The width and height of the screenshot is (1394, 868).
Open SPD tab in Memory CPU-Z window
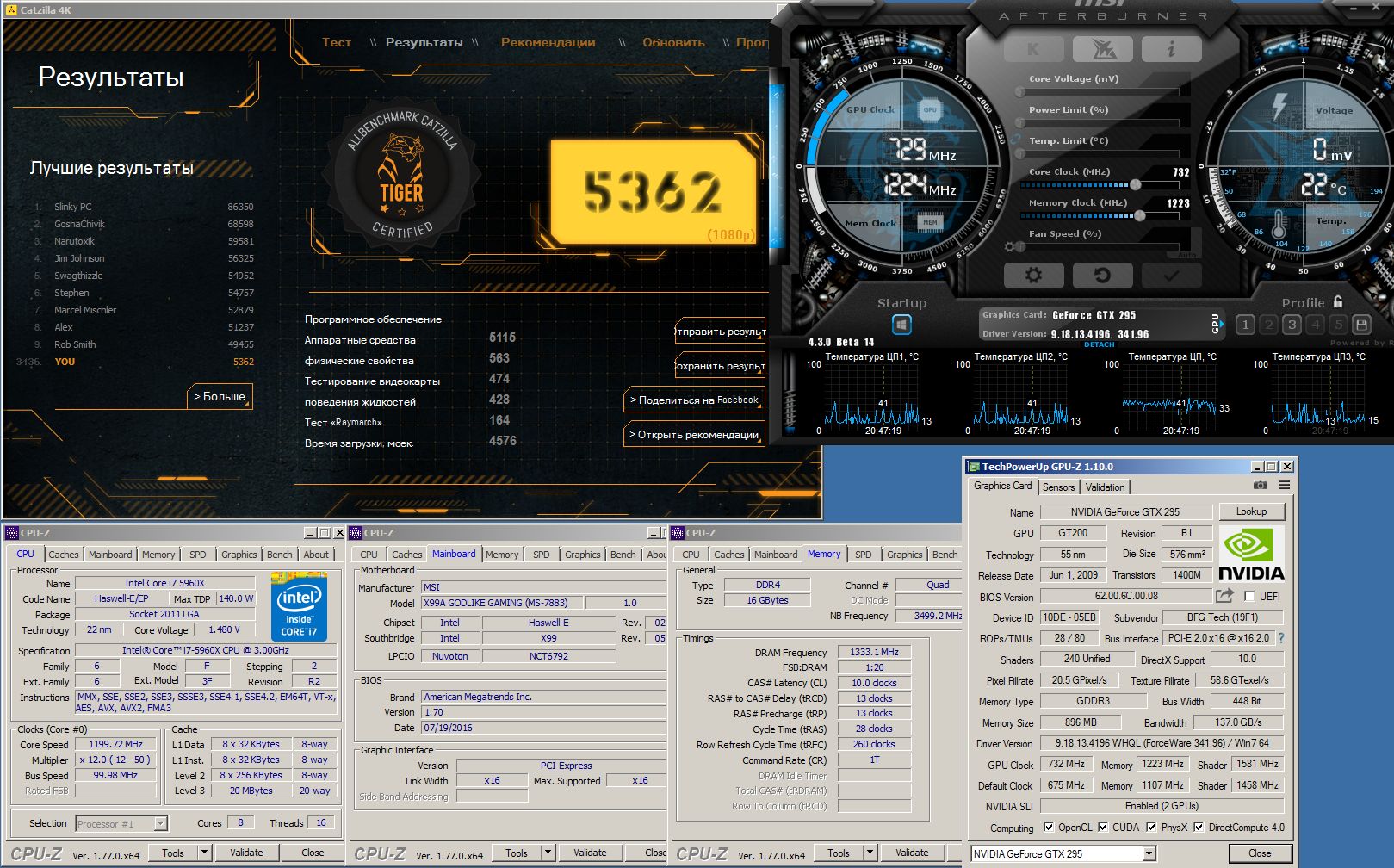coord(863,555)
